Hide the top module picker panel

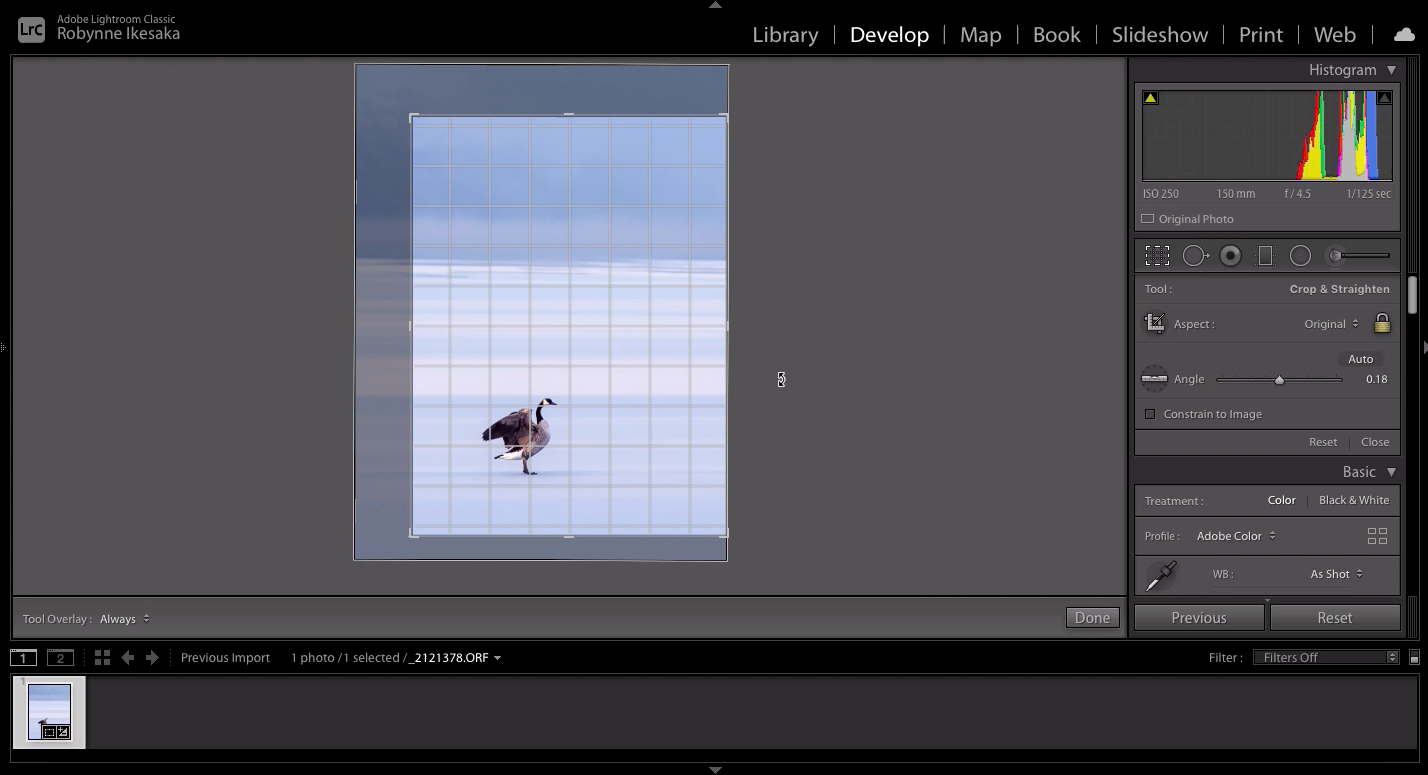tap(714, 5)
